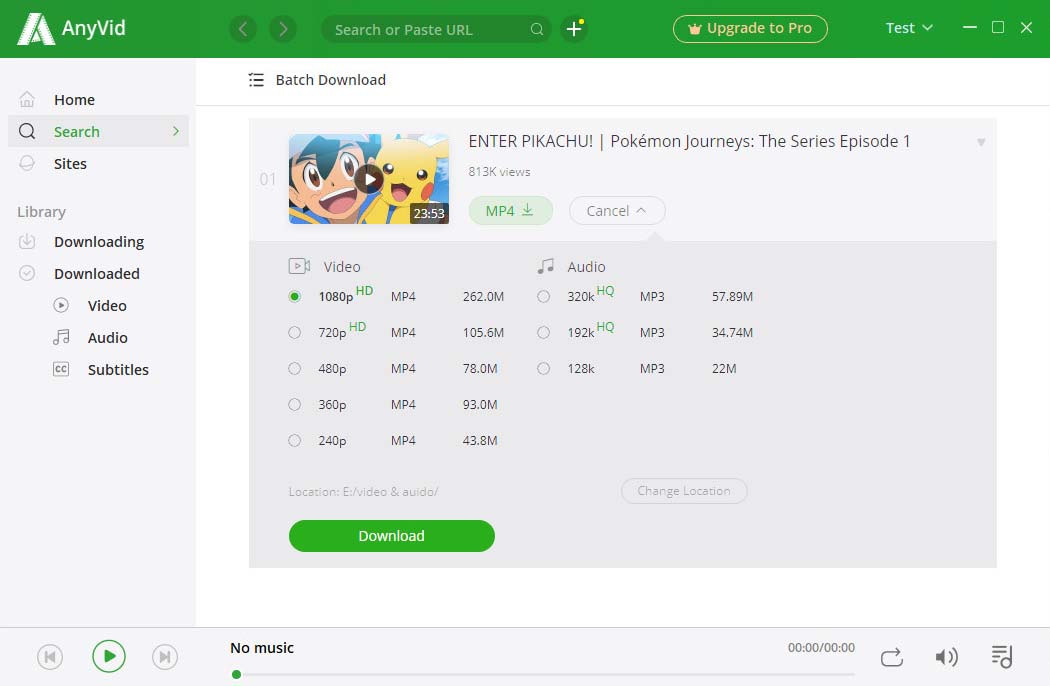Click Batch Download label
The image size is (1050, 686).
point(331,80)
